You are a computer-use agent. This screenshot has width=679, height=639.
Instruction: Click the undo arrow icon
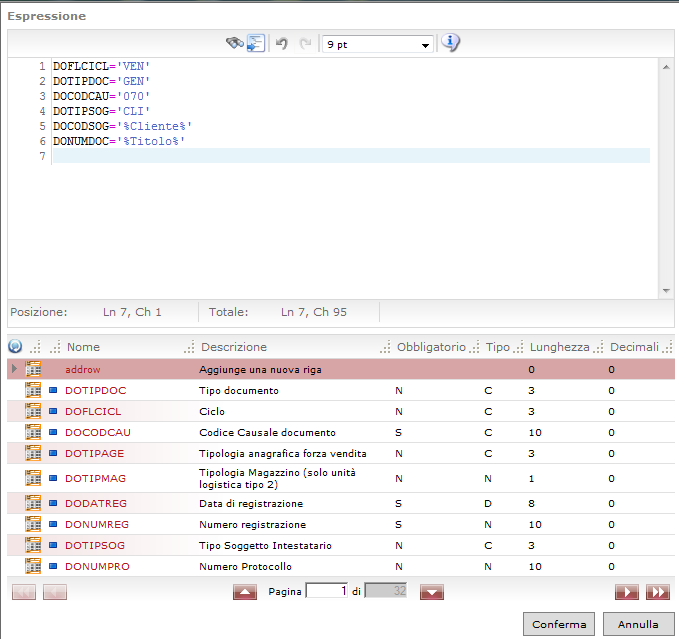point(282,44)
